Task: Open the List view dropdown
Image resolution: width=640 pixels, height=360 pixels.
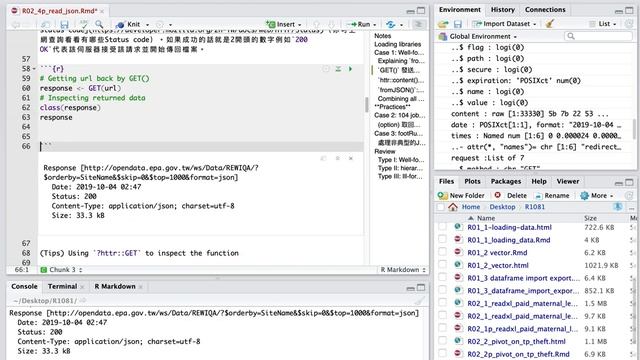Action: [602, 24]
